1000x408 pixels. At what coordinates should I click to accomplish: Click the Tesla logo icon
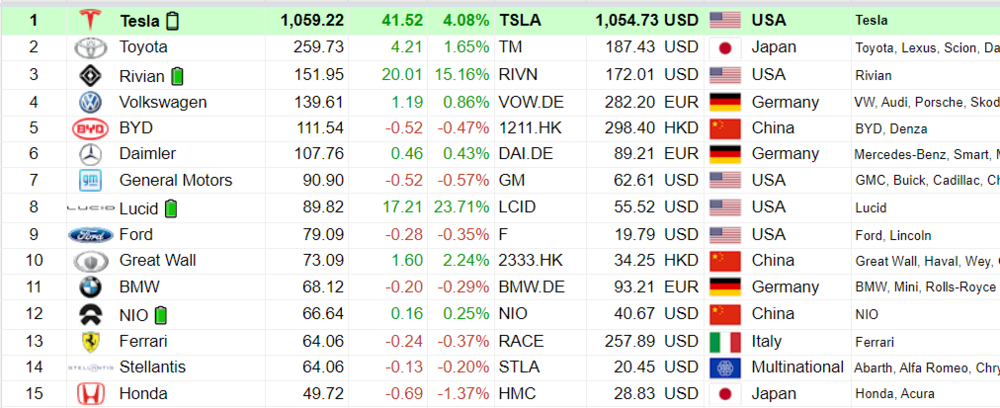[x=91, y=20]
